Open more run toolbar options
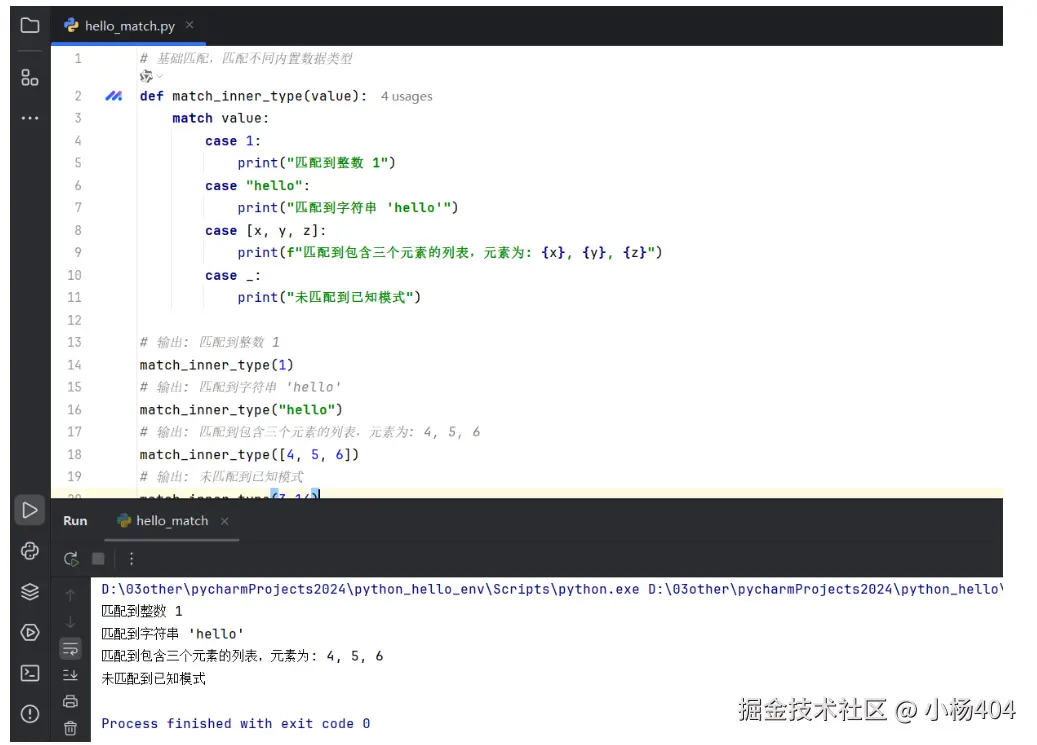 pos(132,559)
